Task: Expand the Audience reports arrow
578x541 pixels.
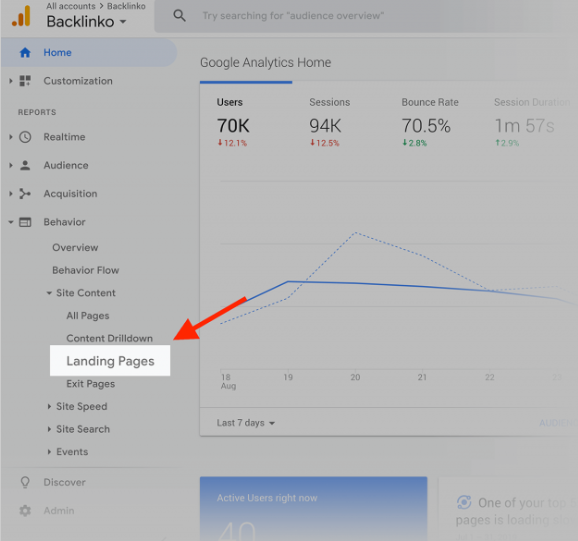Action: tap(11, 165)
